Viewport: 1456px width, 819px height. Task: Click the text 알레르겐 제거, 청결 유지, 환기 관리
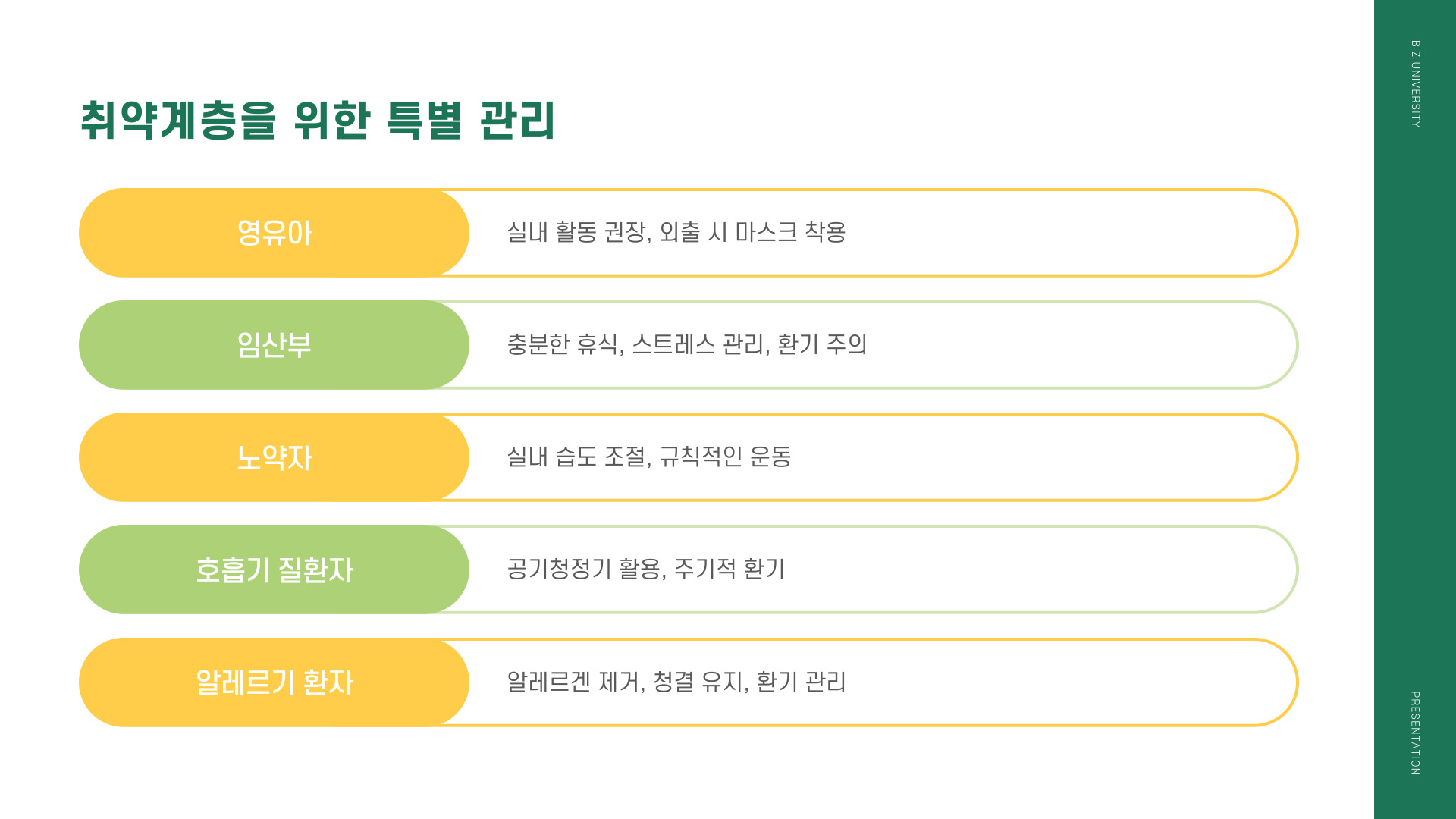[x=676, y=682]
